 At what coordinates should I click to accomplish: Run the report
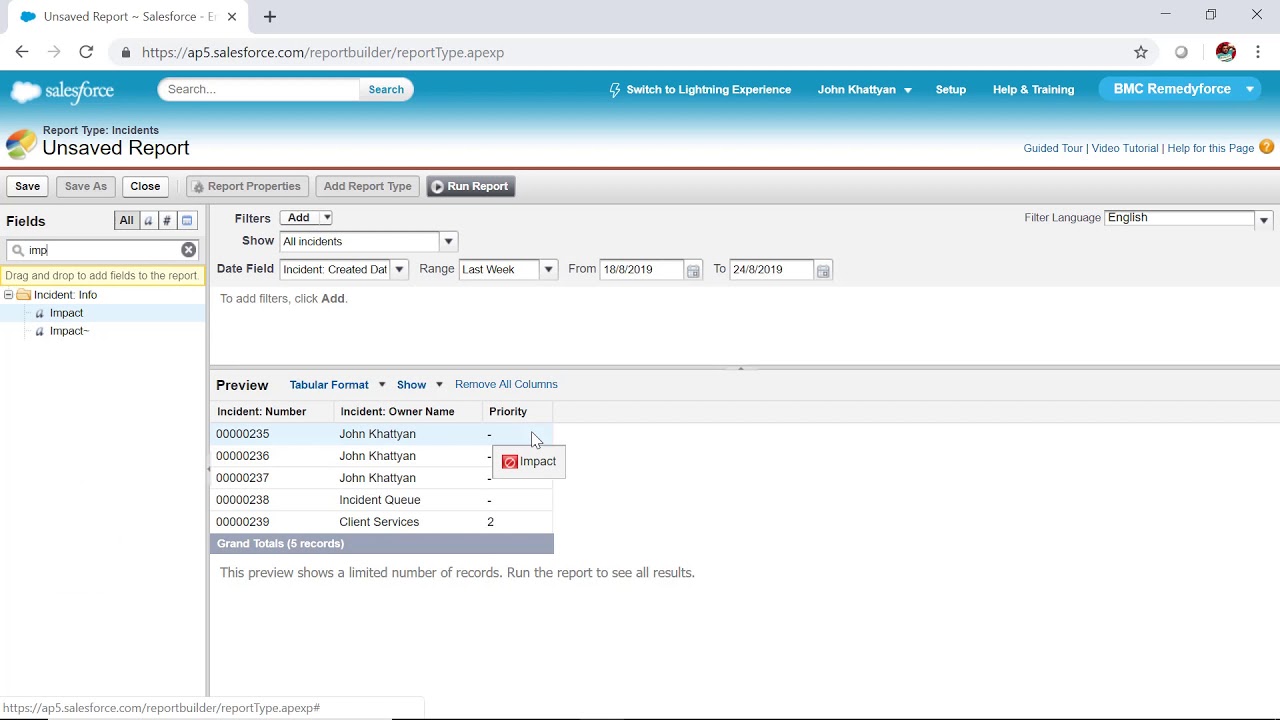[470, 186]
